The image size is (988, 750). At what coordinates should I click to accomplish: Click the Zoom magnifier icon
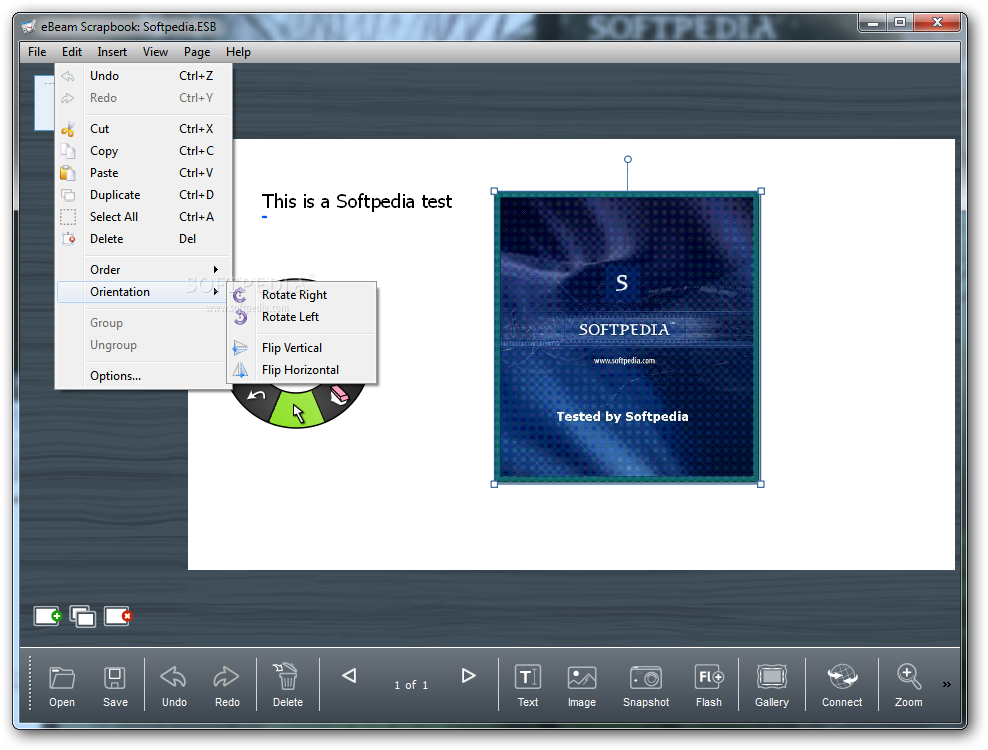tap(909, 677)
